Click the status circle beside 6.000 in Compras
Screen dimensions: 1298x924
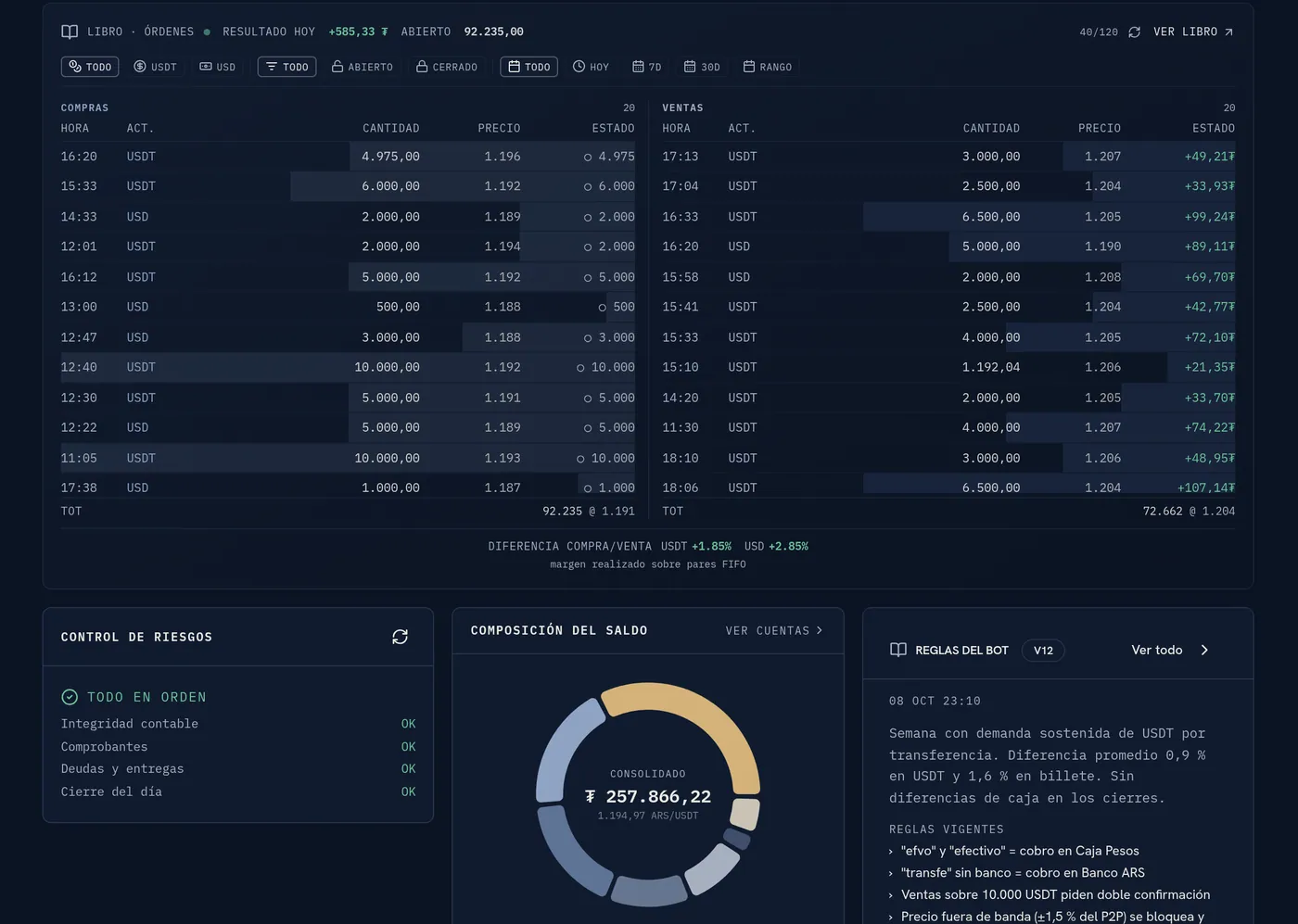pos(588,186)
